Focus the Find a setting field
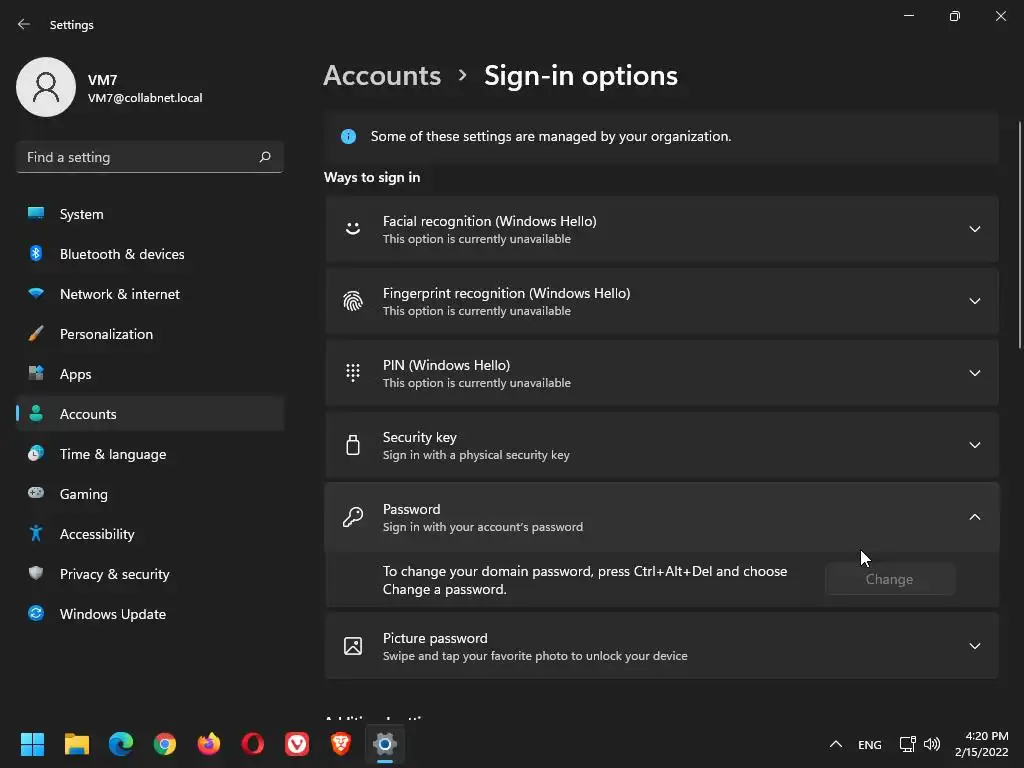The image size is (1024, 768). (x=150, y=157)
